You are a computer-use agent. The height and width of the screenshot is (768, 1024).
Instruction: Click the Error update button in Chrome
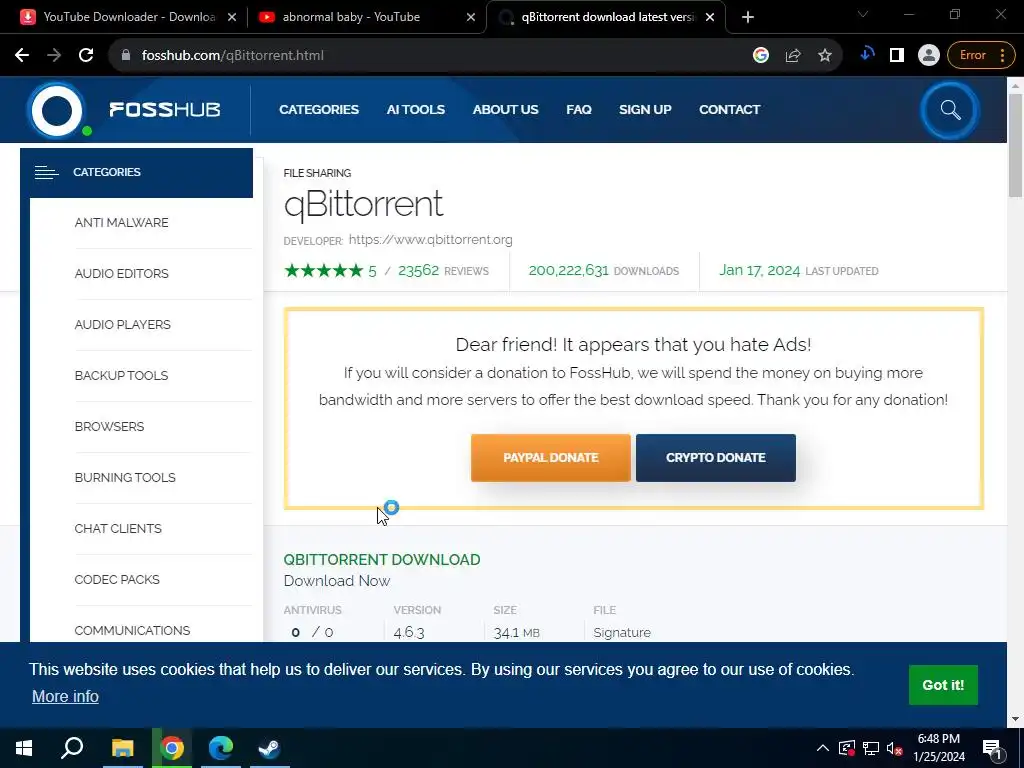(x=980, y=56)
